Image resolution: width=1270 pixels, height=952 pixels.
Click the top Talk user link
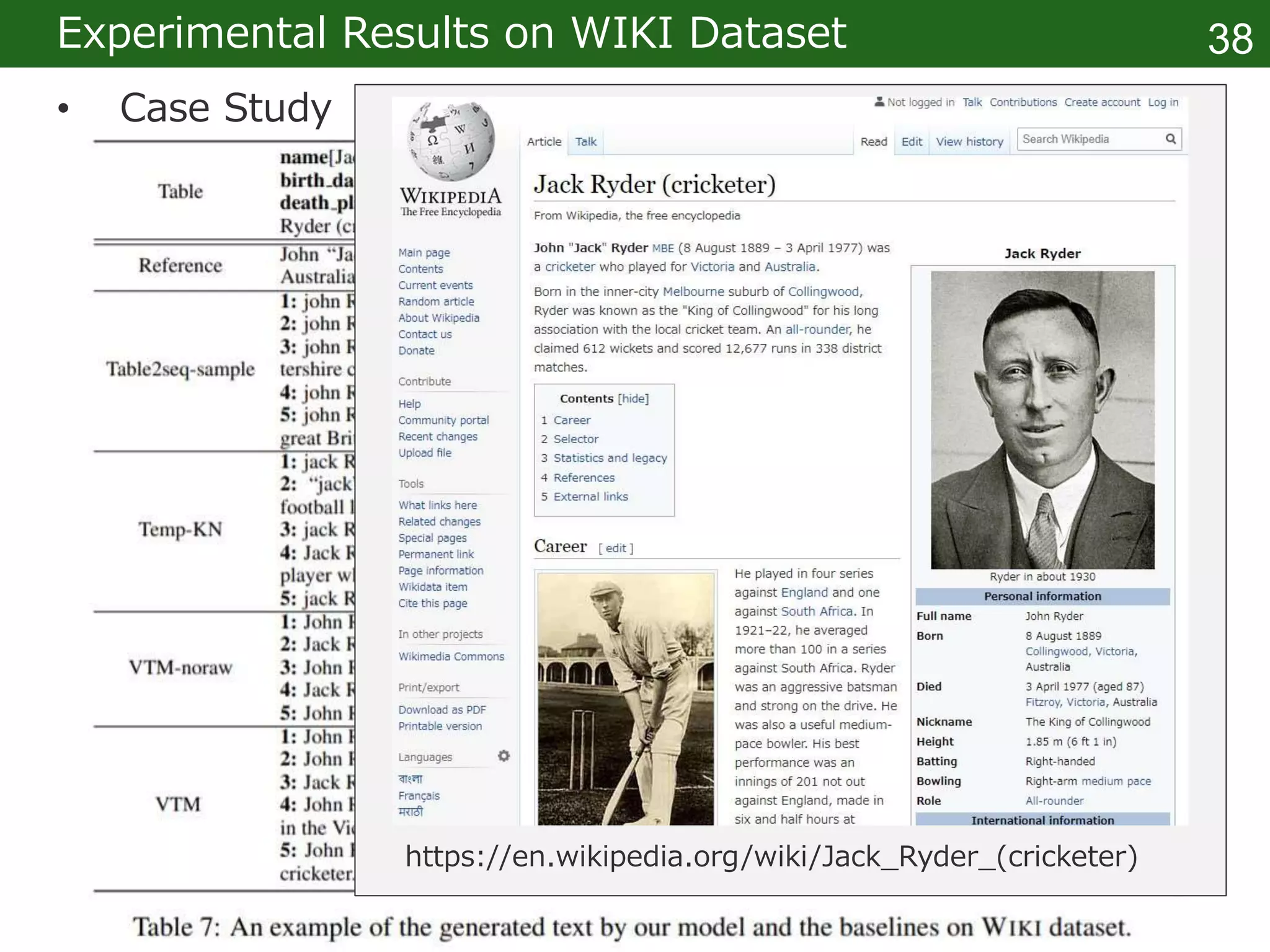pos(972,102)
